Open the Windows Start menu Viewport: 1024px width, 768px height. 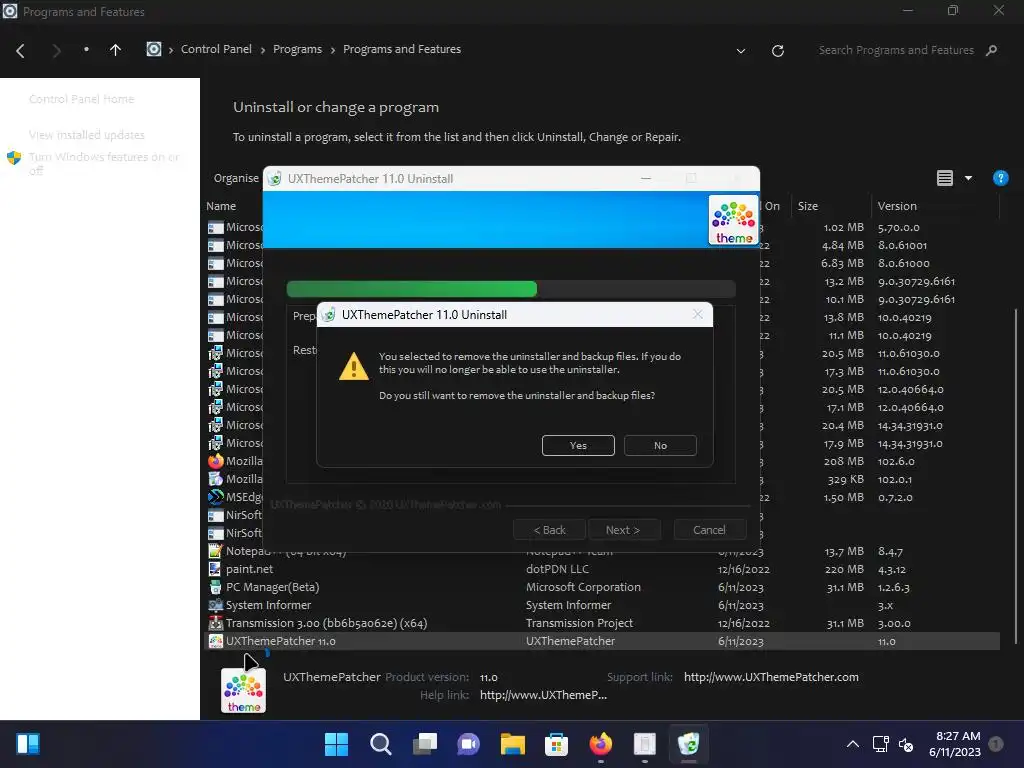pyautogui.click(x=336, y=744)
